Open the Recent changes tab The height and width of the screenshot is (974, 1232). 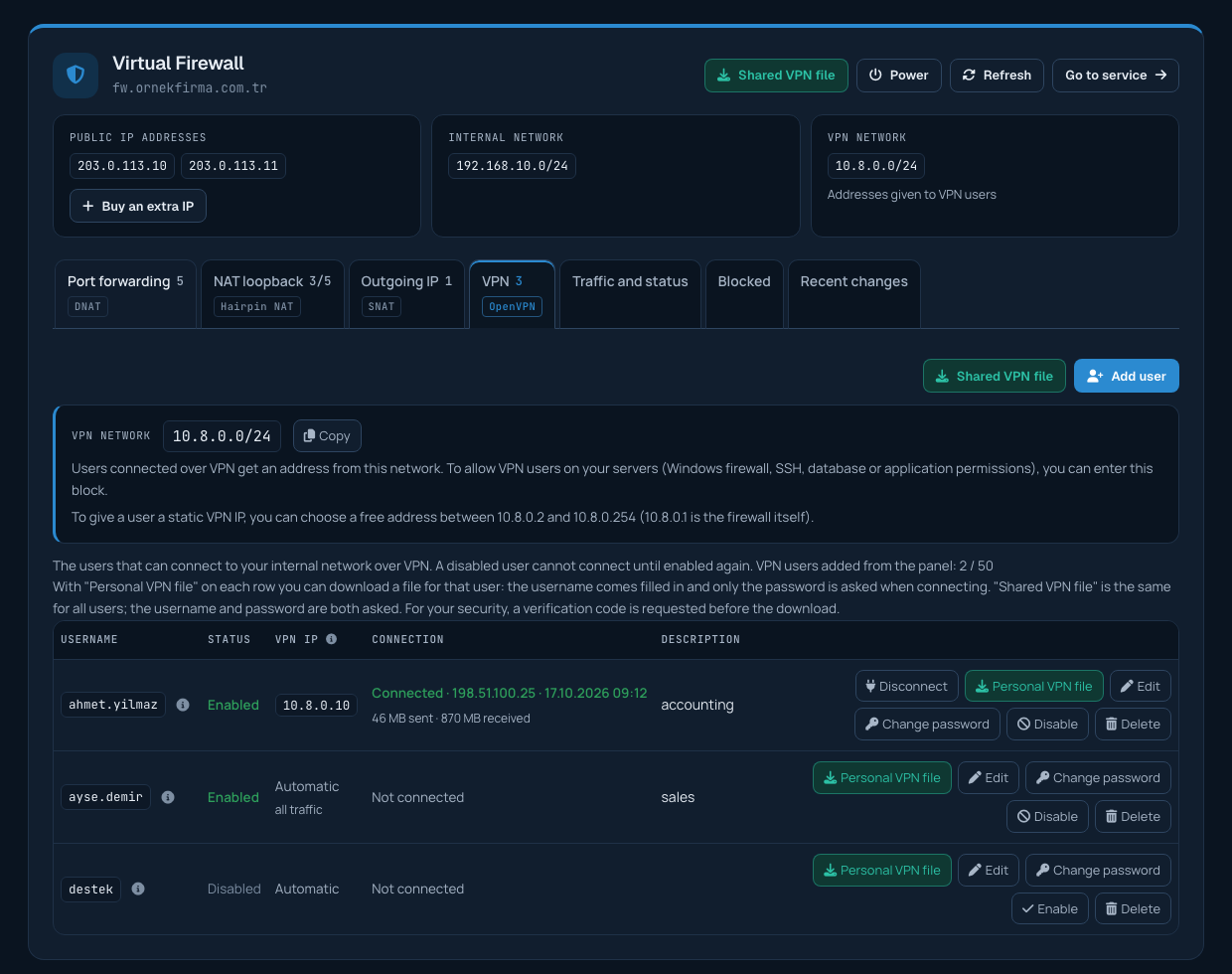click(853, 293)
